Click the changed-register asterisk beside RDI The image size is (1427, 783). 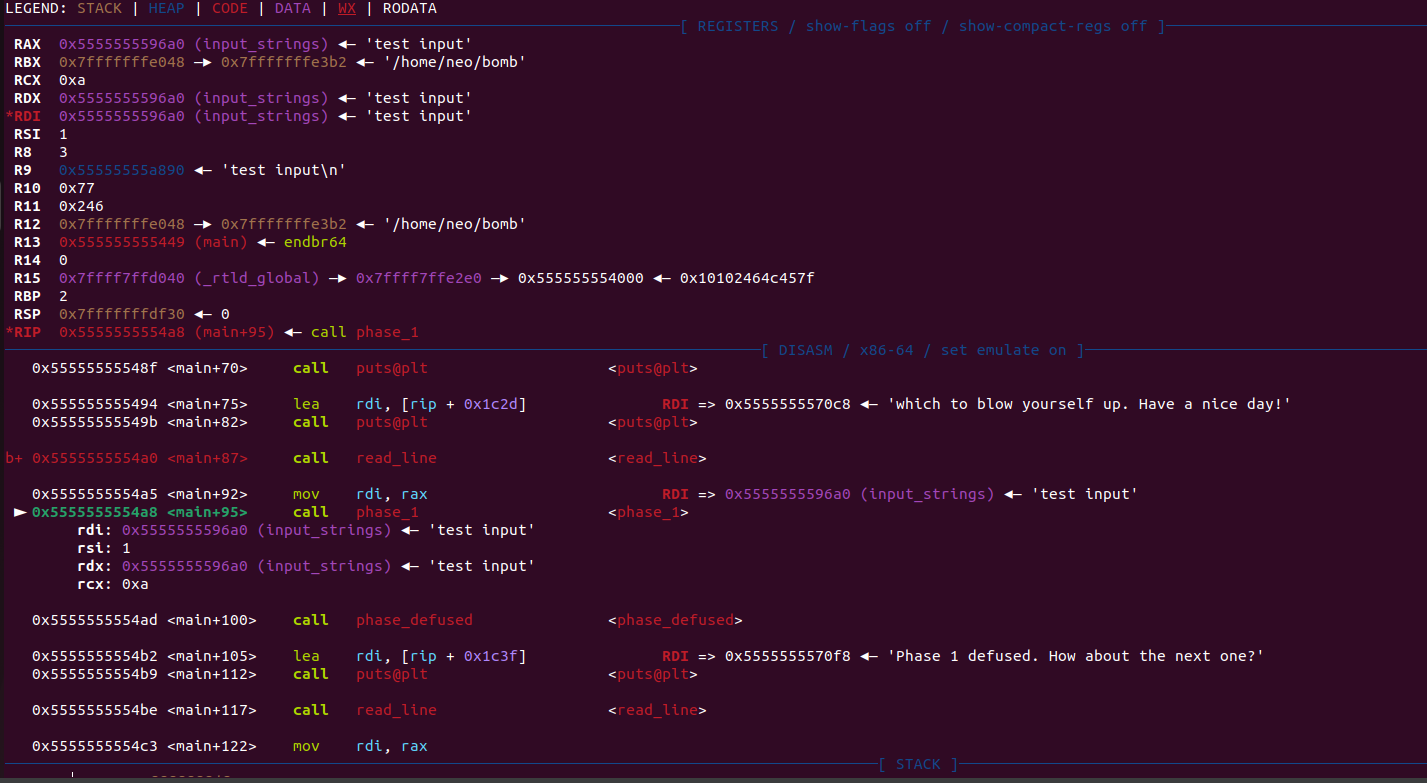9,116
